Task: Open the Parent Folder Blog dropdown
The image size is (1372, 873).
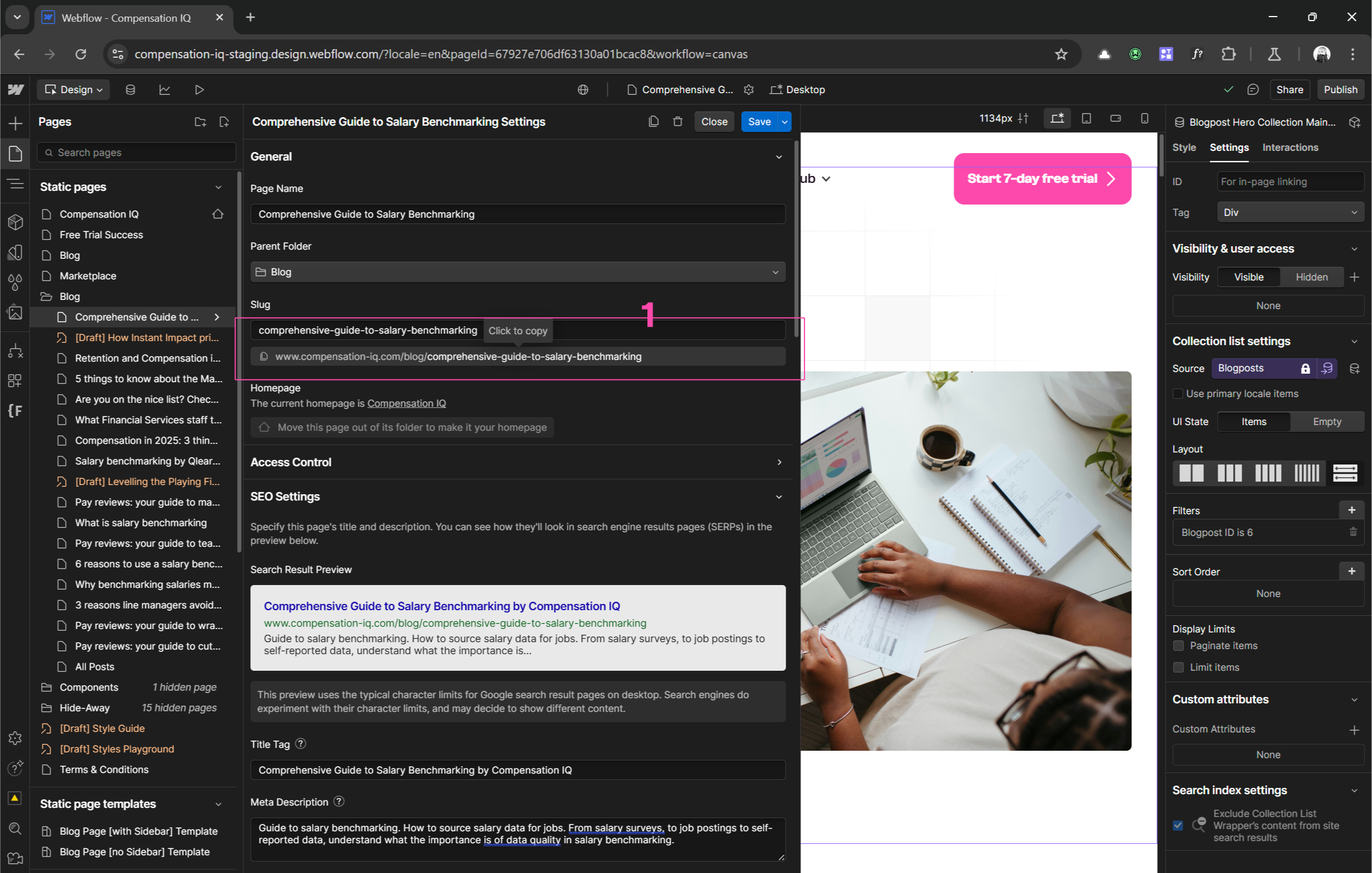Action: tap(518, 272)
